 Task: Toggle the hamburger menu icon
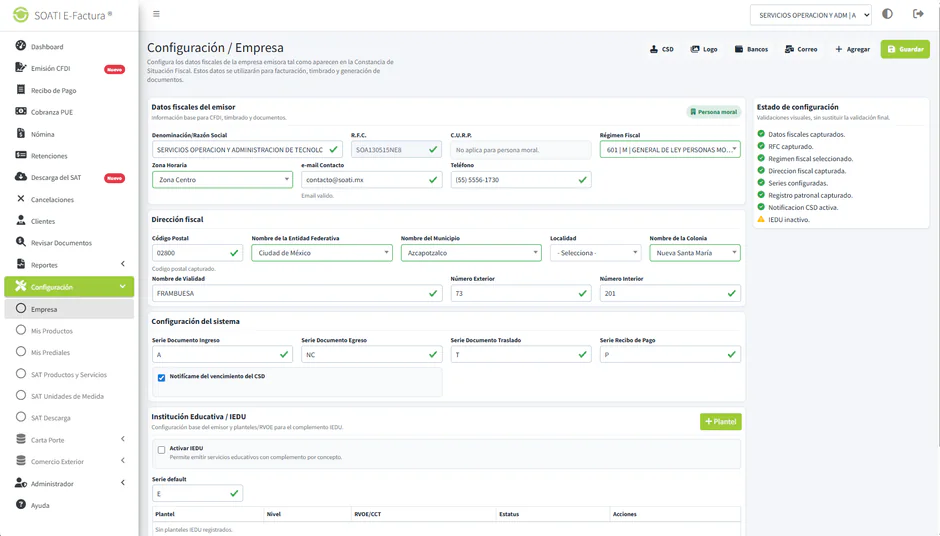coord(156,14)
